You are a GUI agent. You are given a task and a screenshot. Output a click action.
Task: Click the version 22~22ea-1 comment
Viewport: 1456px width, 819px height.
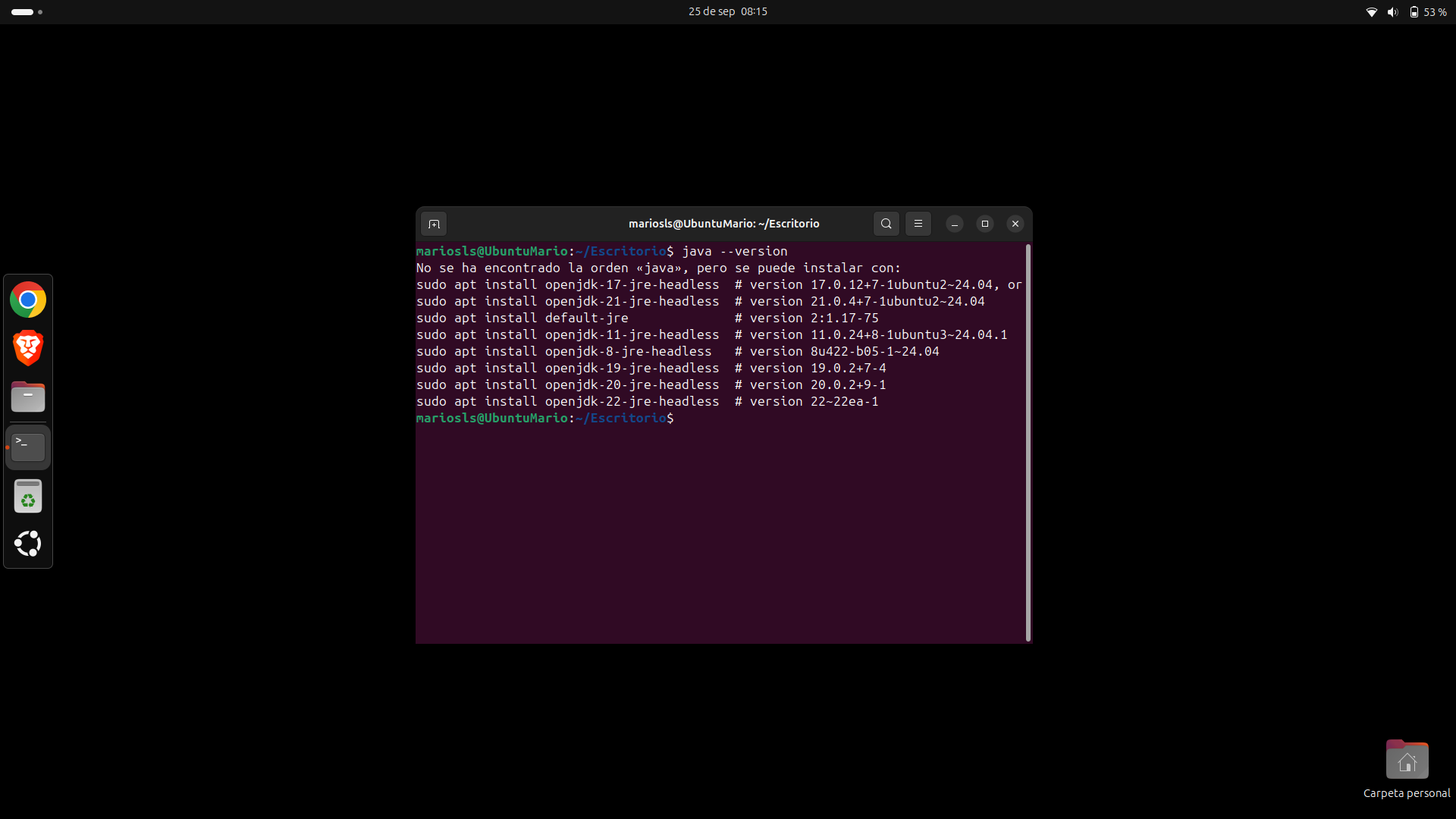(x=807, y=401)
